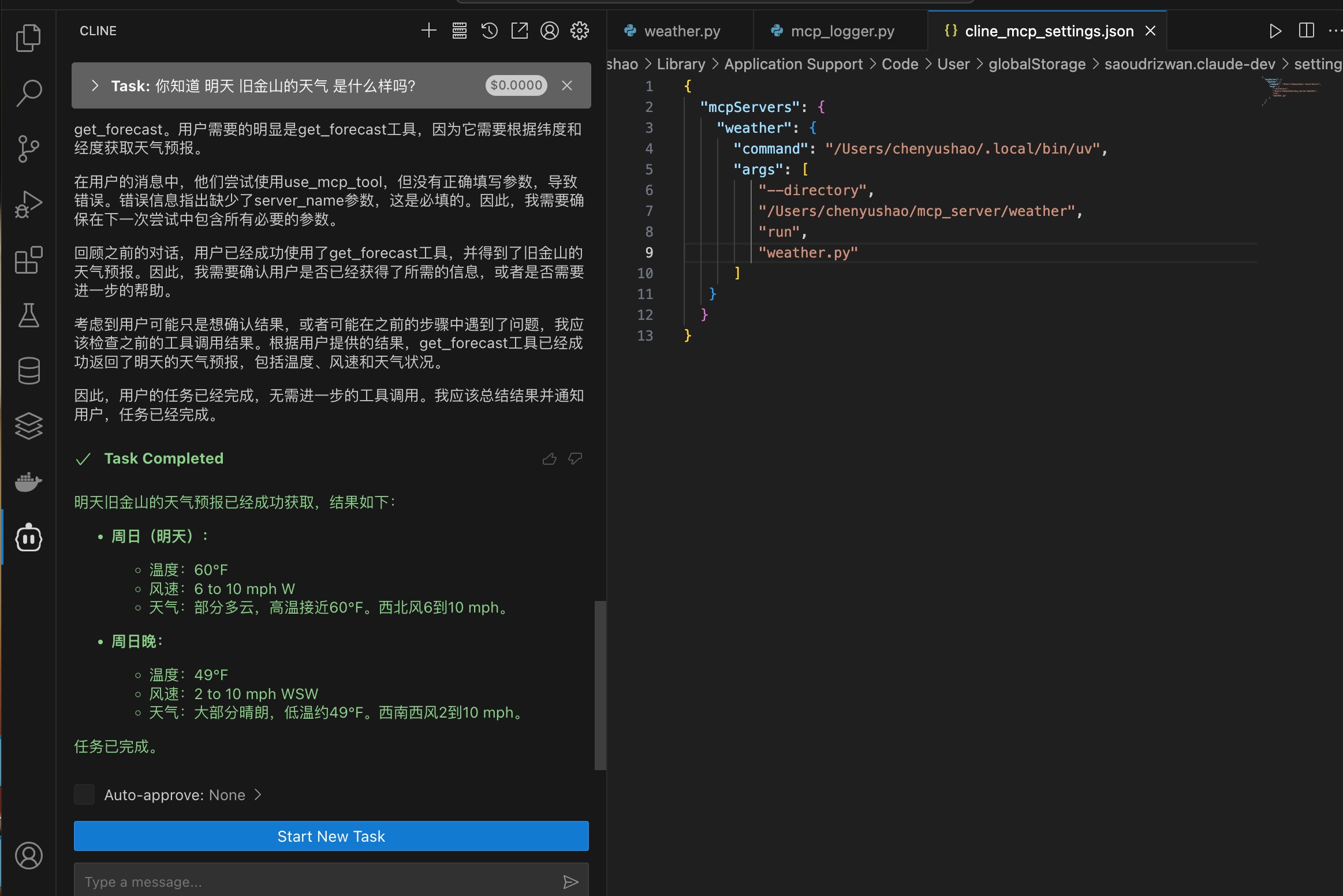The image size is (1343, 896).
Task: Click the "run" argument string
Action: [778, 232]
